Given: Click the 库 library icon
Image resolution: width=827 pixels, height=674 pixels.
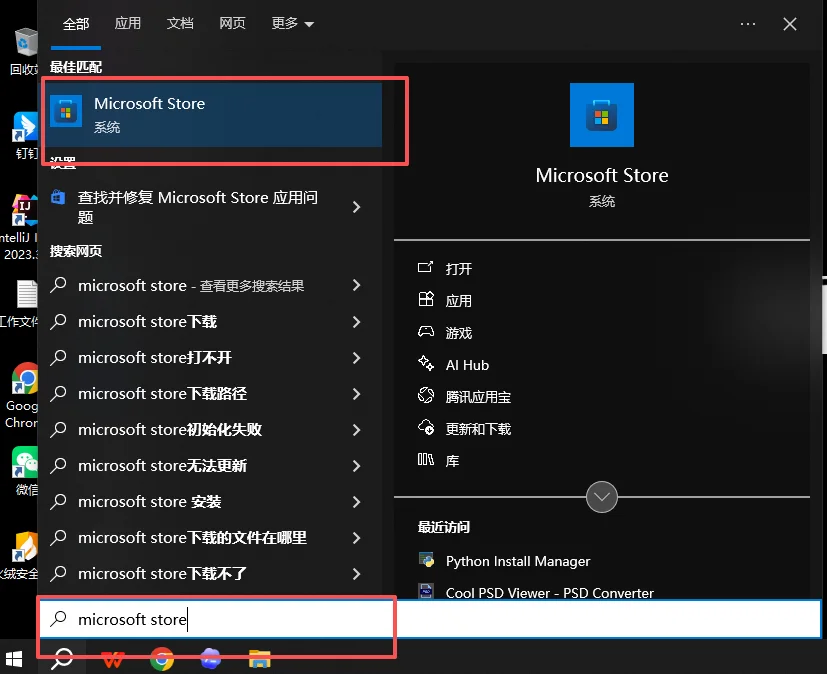Looking at the screenshot, I should point(426,459).
